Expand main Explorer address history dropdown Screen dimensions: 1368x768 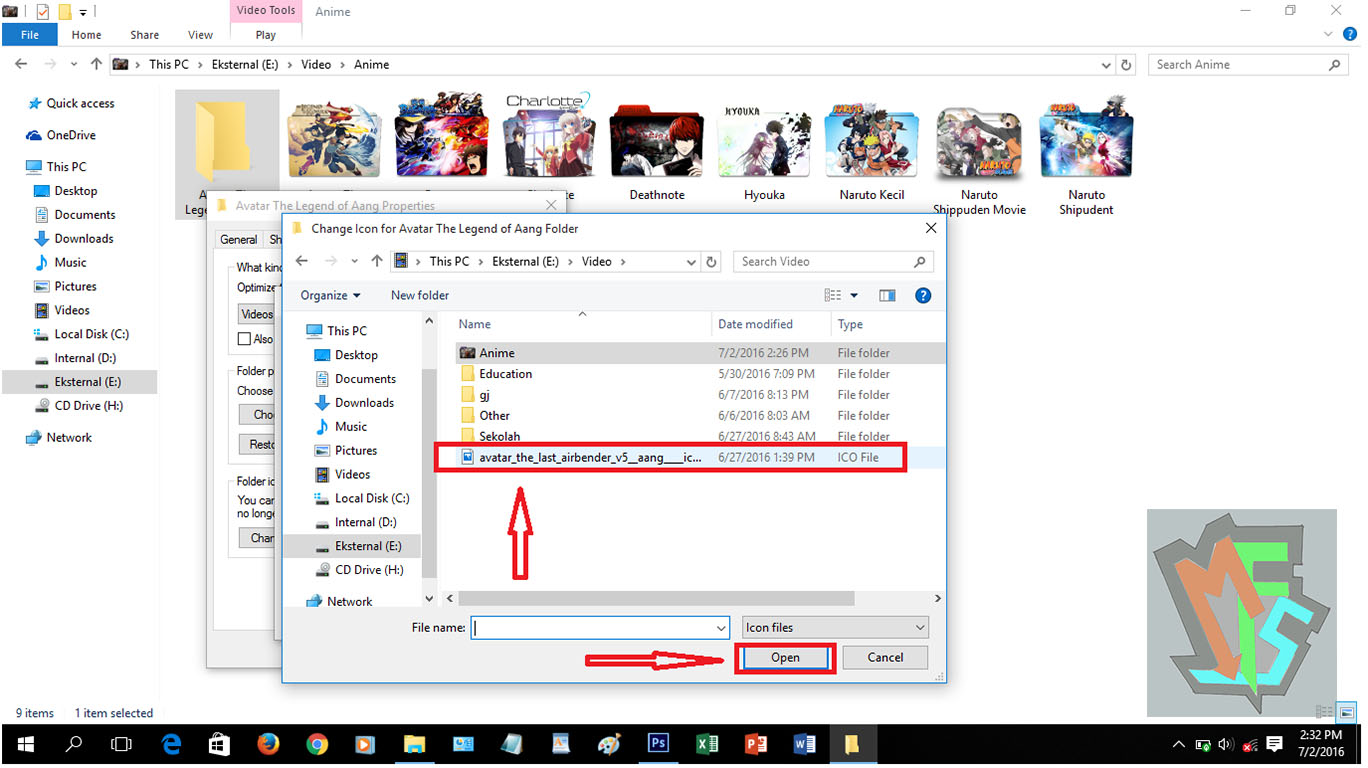(1106, 64)
